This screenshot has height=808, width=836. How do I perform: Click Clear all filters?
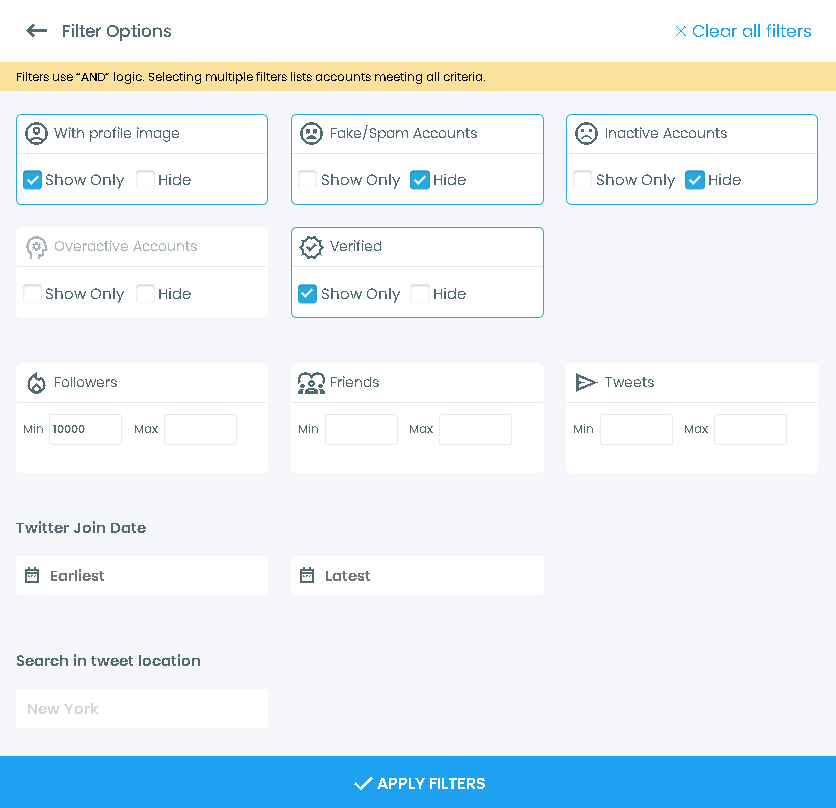pyautogui.click(x=742, y=31)
